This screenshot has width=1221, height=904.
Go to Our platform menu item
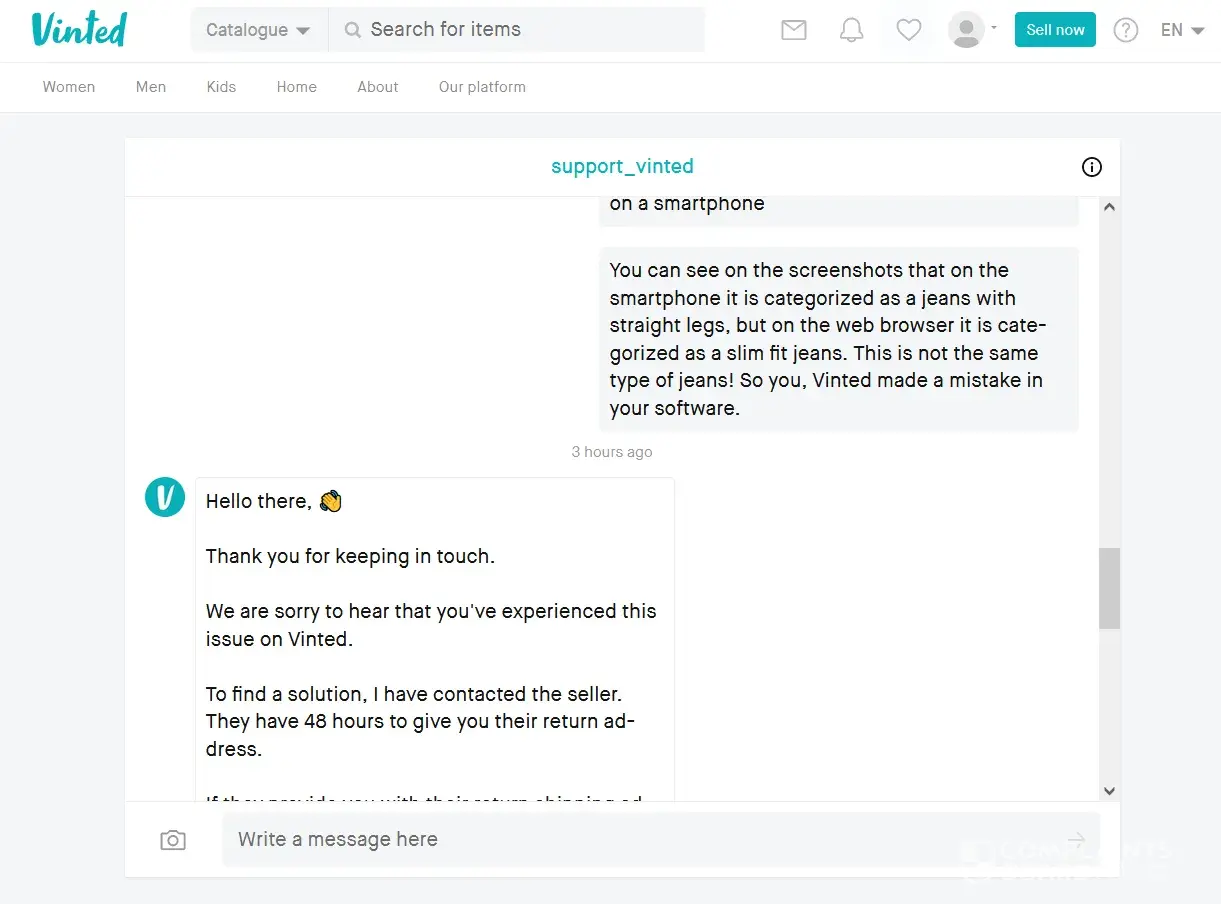pos(482,87)
